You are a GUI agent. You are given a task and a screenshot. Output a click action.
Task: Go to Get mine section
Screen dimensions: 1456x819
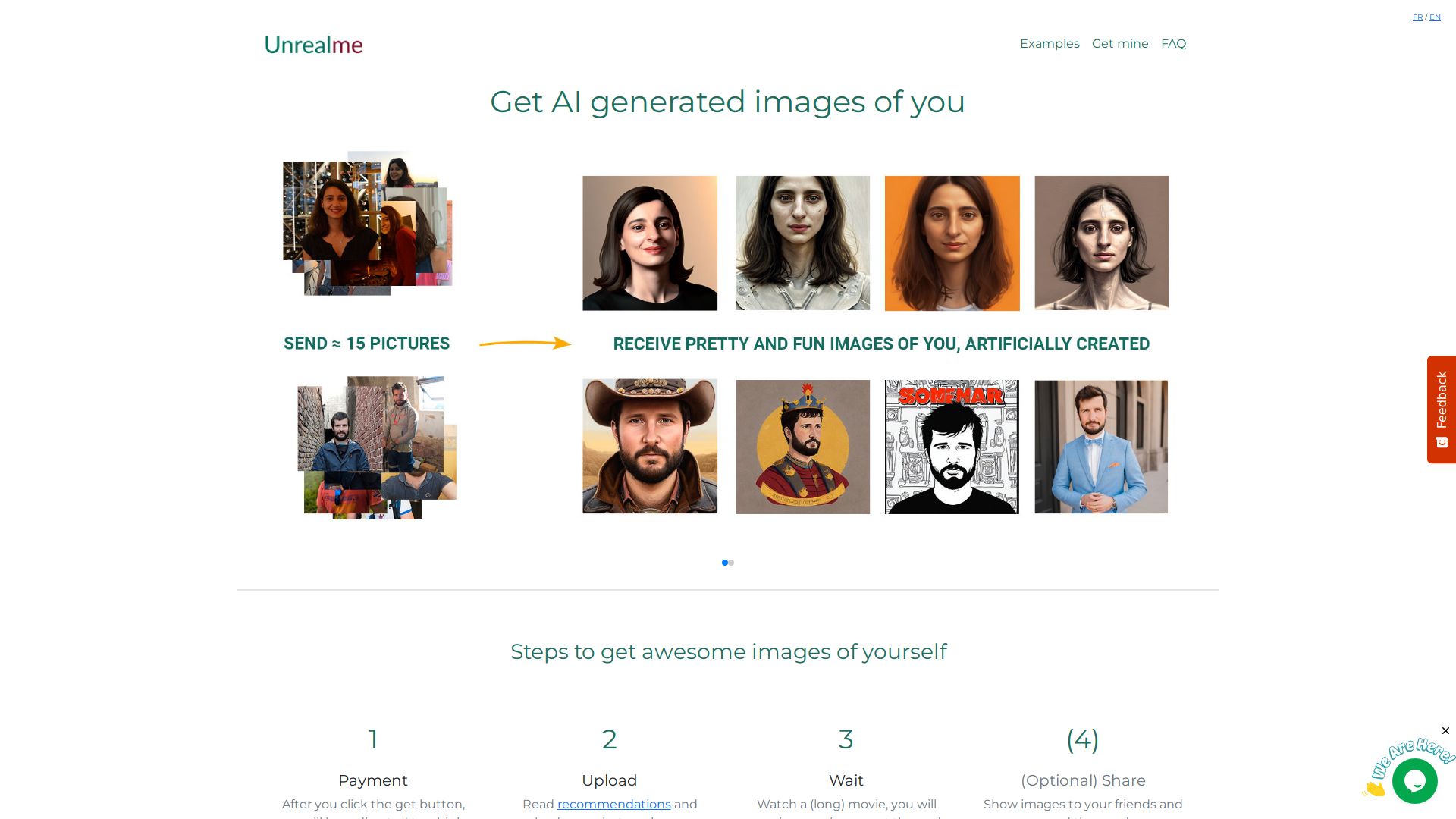[x=1120, y=44]
